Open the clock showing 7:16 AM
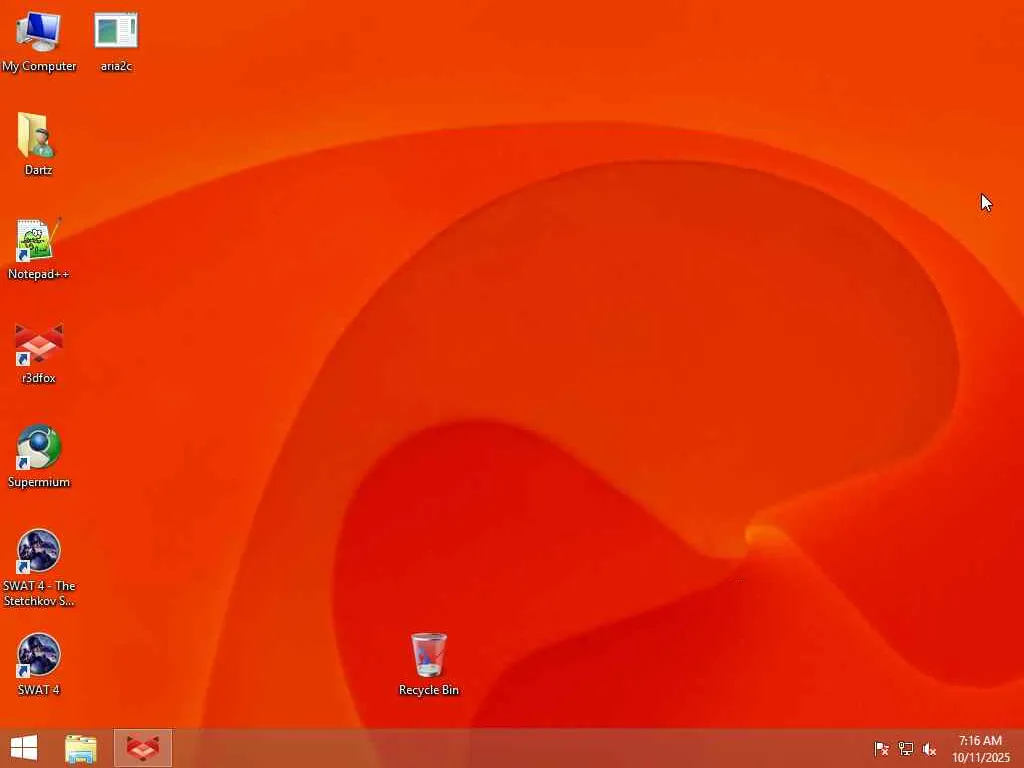1024x768 pixels. pyautogui.click(x=980, y=741)
